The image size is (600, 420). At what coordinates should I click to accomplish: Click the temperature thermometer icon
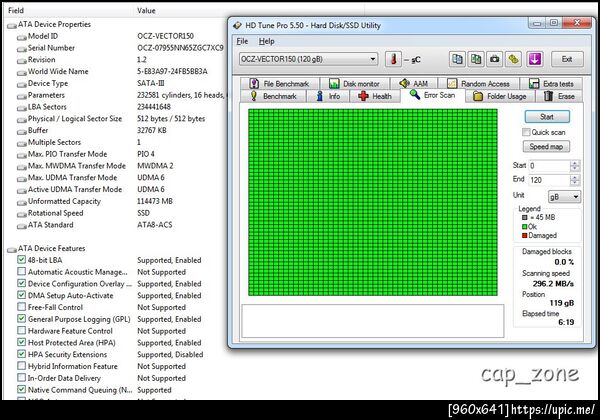pyautogui.click(x=393, y=59)
